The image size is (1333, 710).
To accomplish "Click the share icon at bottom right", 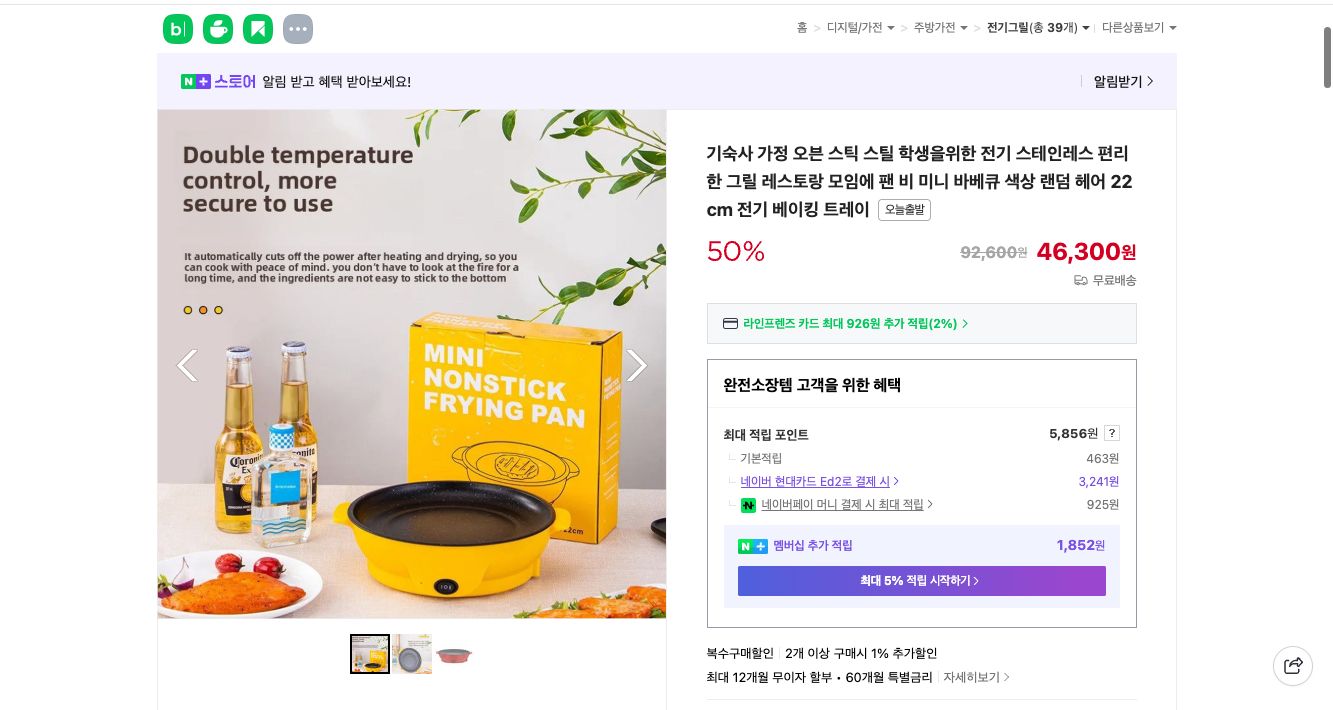I will click(1293, 666).
